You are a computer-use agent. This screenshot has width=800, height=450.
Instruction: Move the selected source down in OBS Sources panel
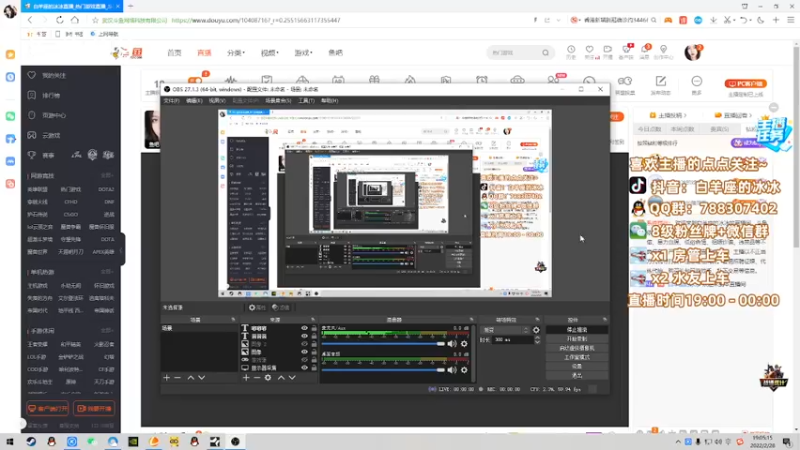coord(292,378)
